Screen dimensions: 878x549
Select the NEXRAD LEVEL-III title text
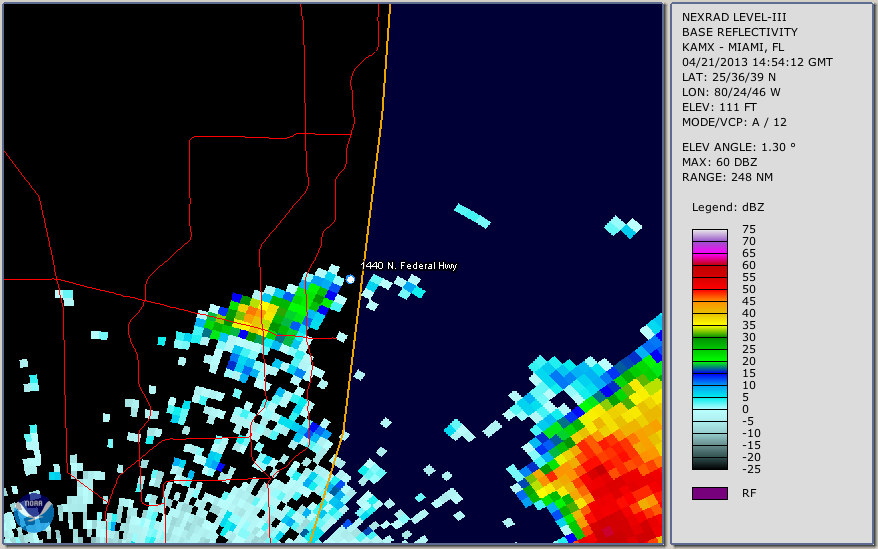pyautogui.click(x=734, y=17)
